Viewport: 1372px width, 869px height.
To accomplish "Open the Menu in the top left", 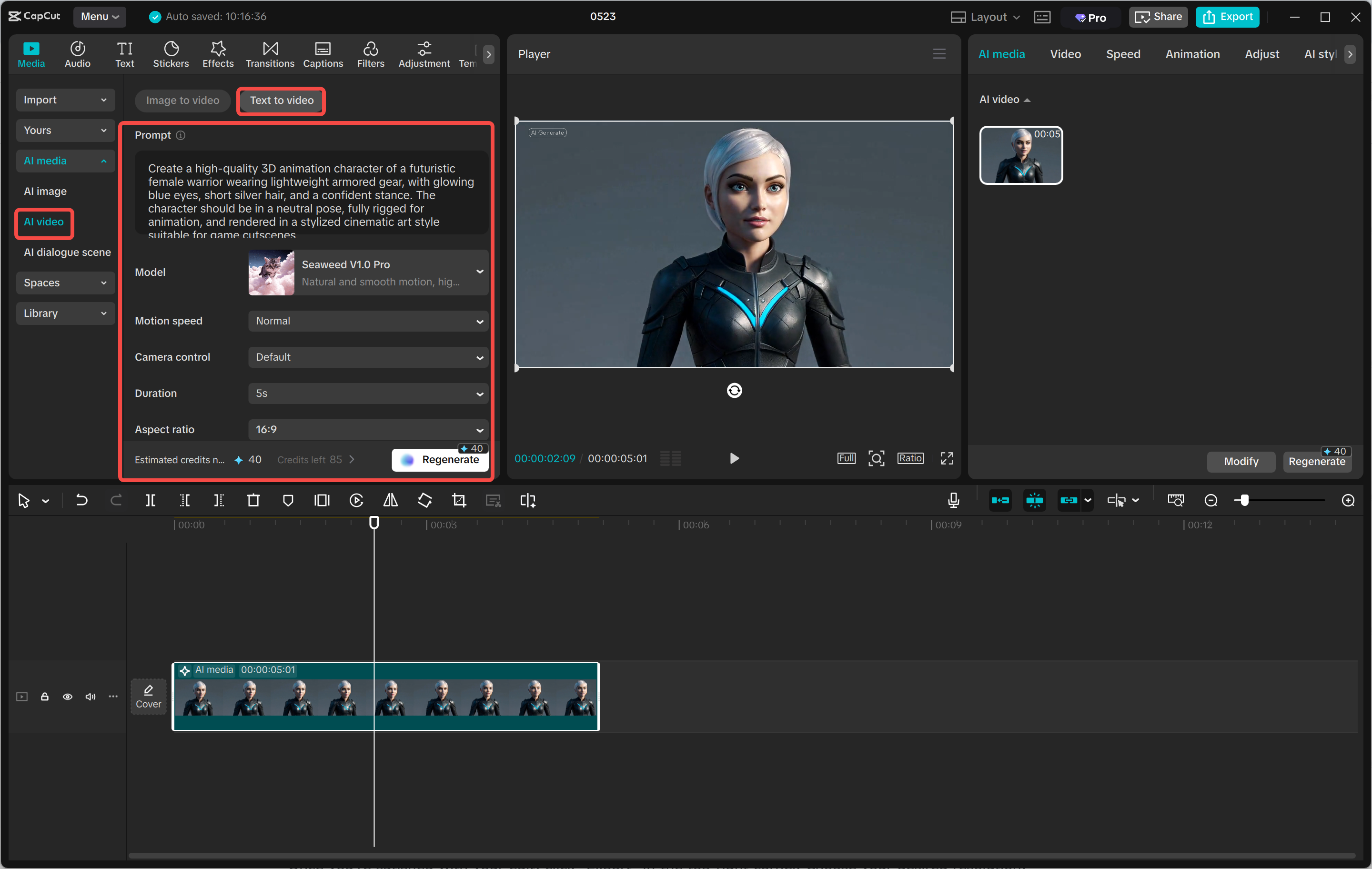I will pos(99,17).
